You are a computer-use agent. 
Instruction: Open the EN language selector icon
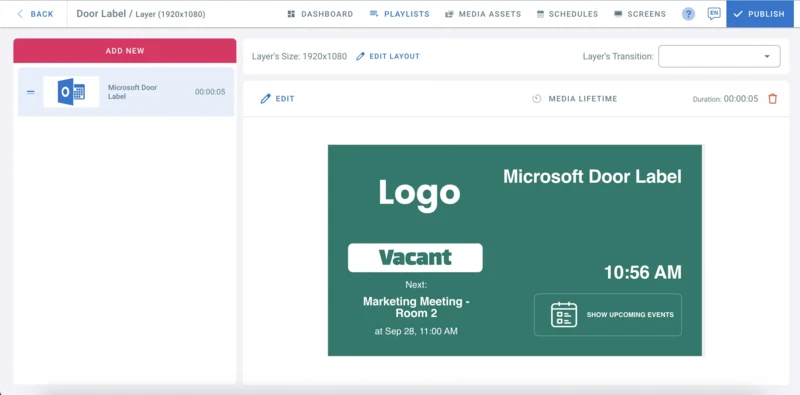[x=714, y=14]
